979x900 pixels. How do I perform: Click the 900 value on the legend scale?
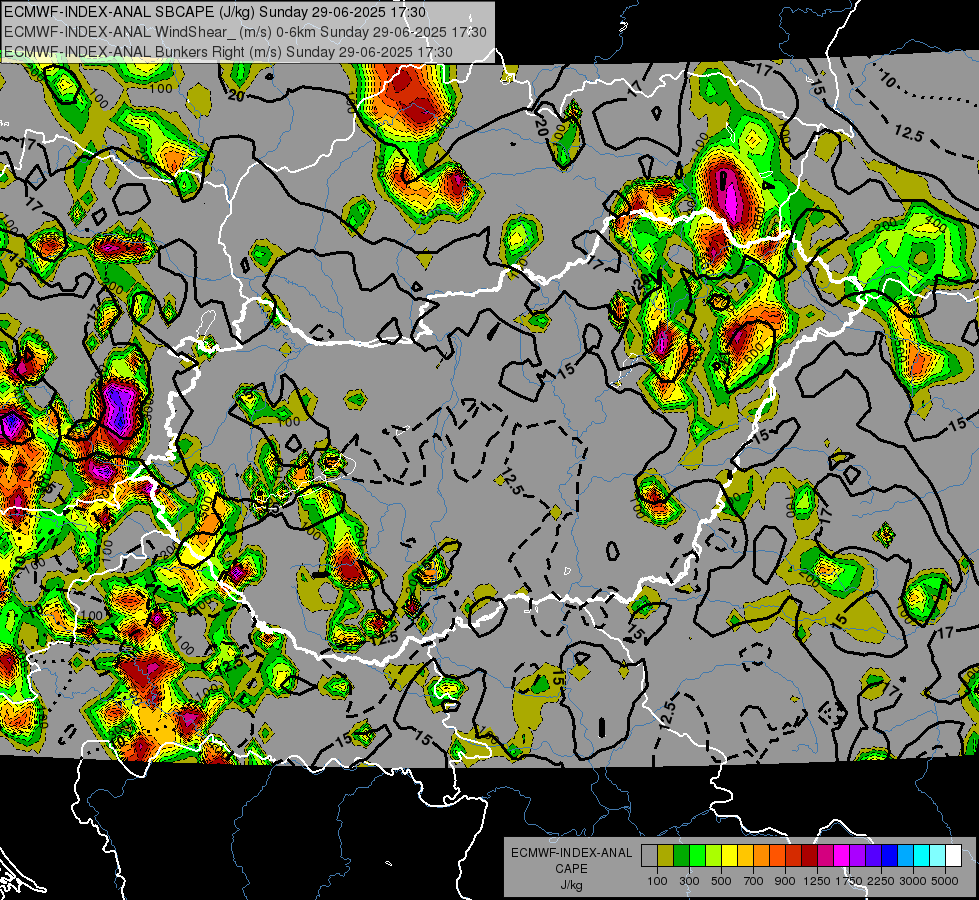[x=785, y=881]
